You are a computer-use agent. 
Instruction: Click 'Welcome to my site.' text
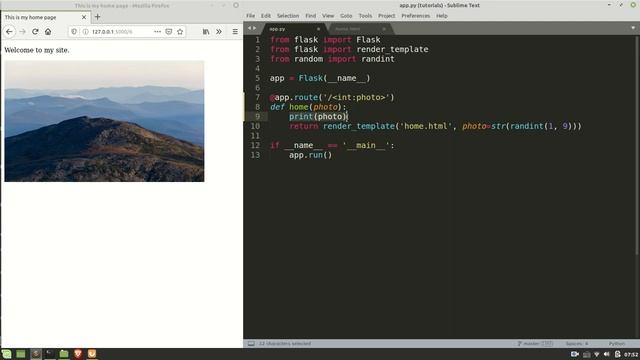click(x=37, y=50)
